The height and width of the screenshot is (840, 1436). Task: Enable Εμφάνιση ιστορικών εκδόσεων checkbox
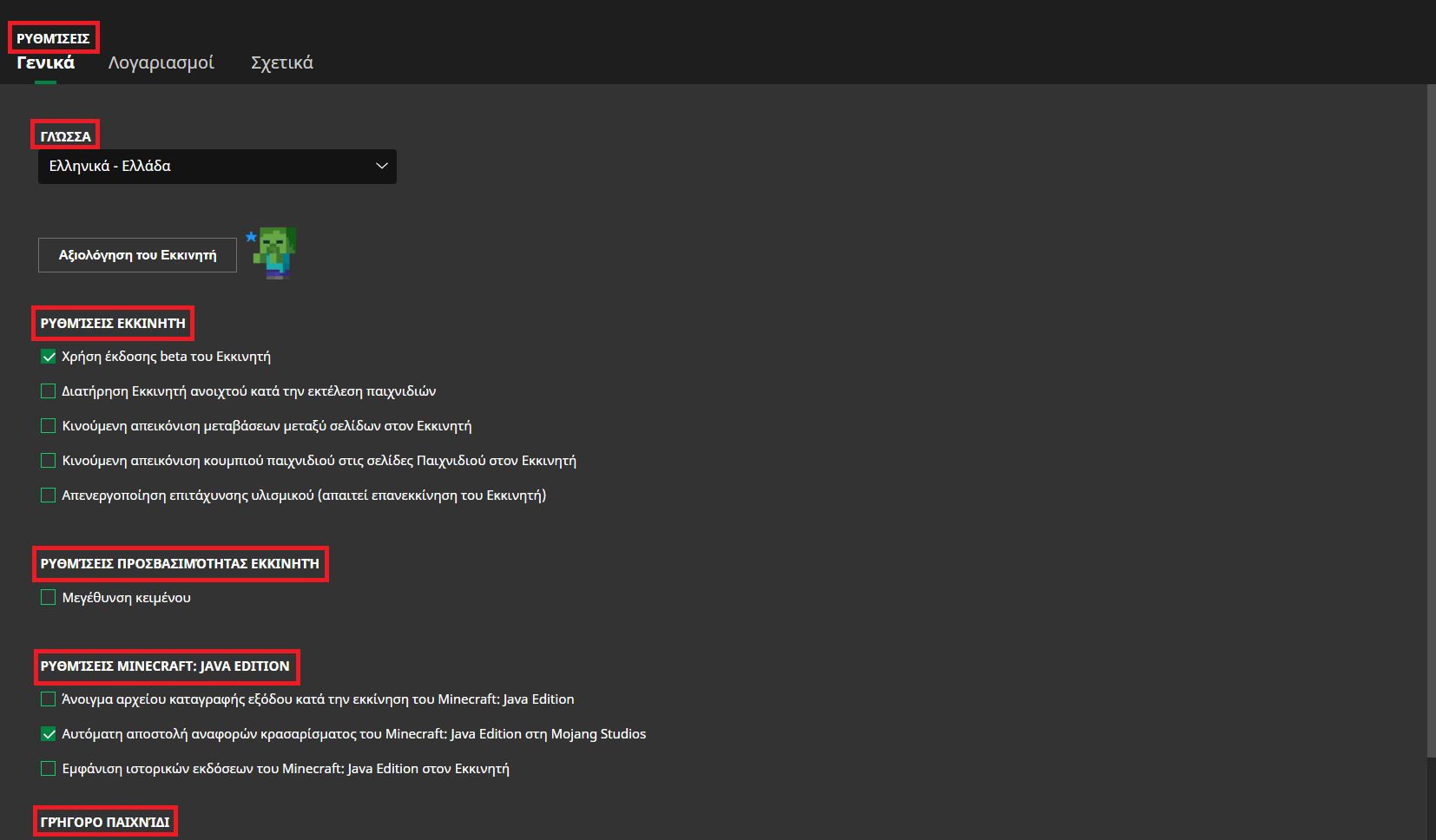point(49,769)
